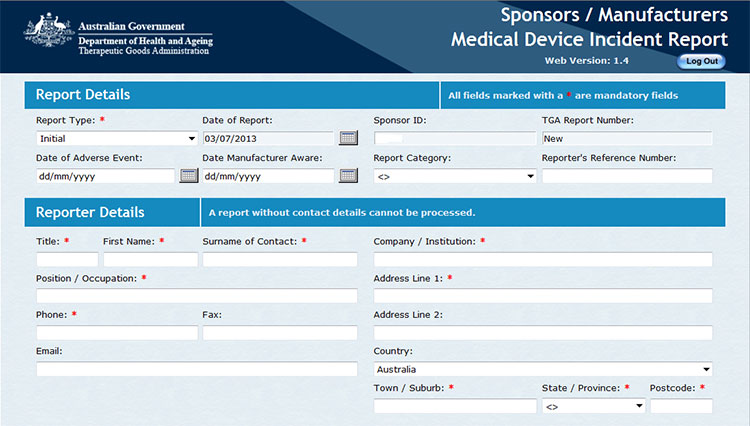Open calendar for Date of Adverse Event
Screen dimensions: 750x426
click(189, 176)
